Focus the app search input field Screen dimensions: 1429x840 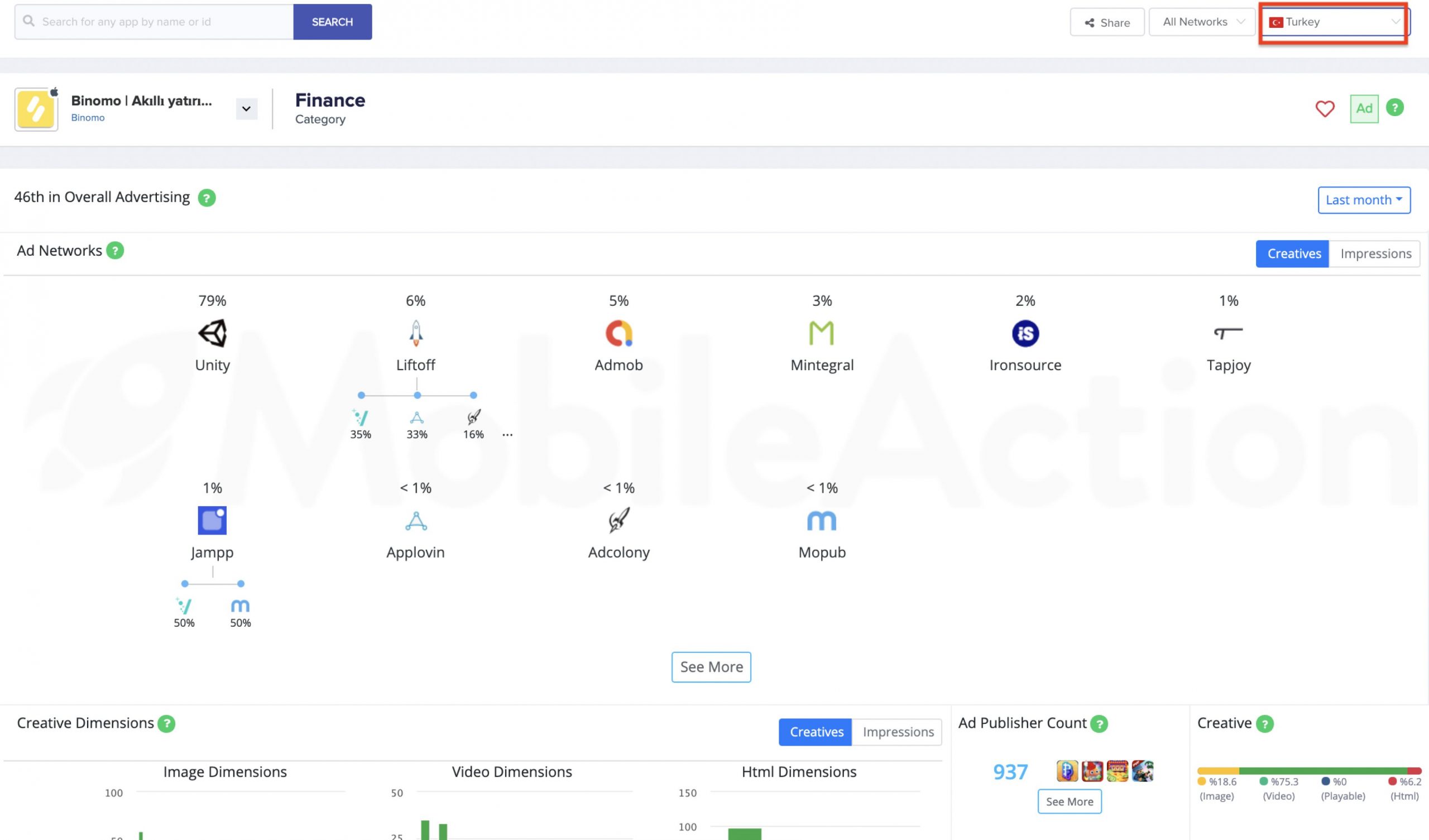point(154,22)
